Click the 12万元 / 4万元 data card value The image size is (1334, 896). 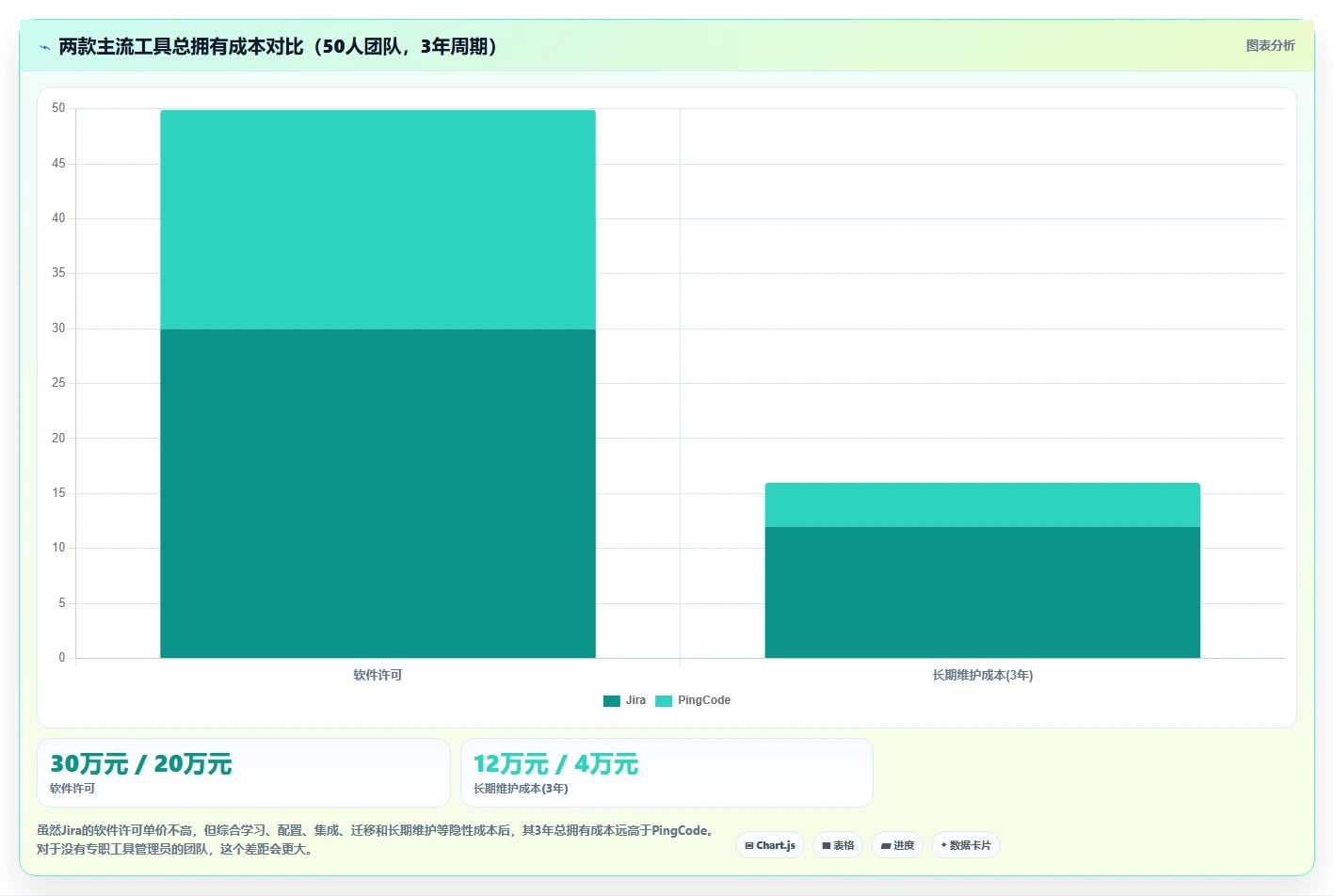point(555,763)
